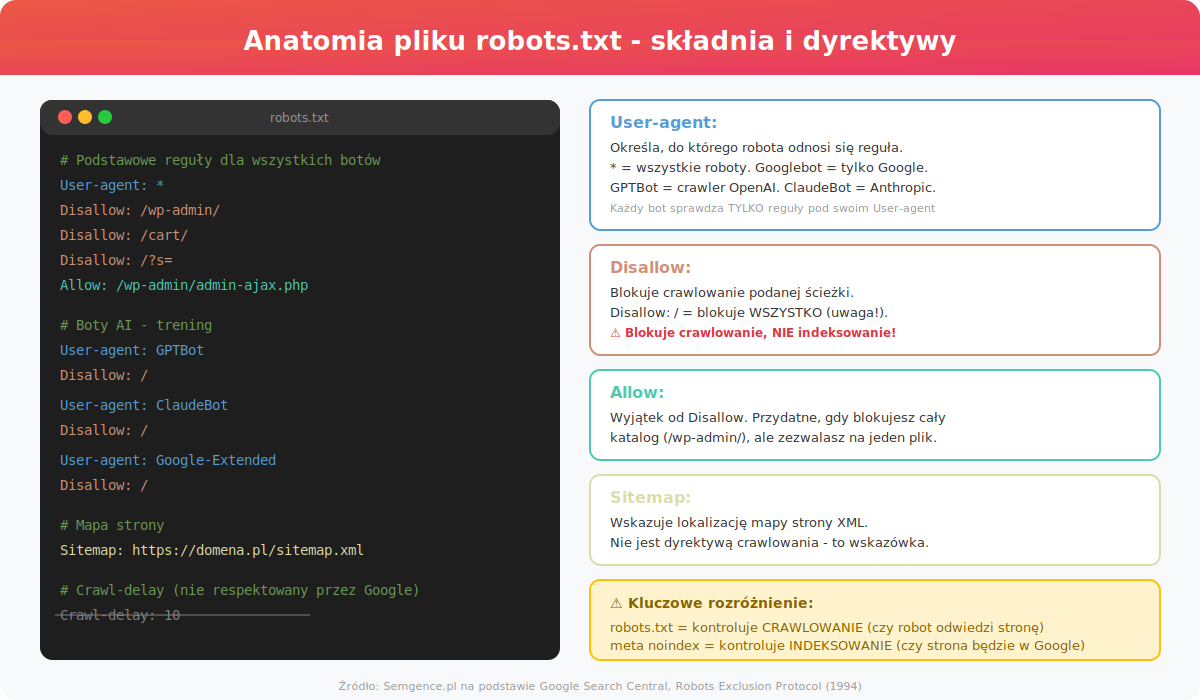
Task: Click red warning 'Blokuje crawlowanie, NIE indeksowanie!'
Action: click(760, 332)
